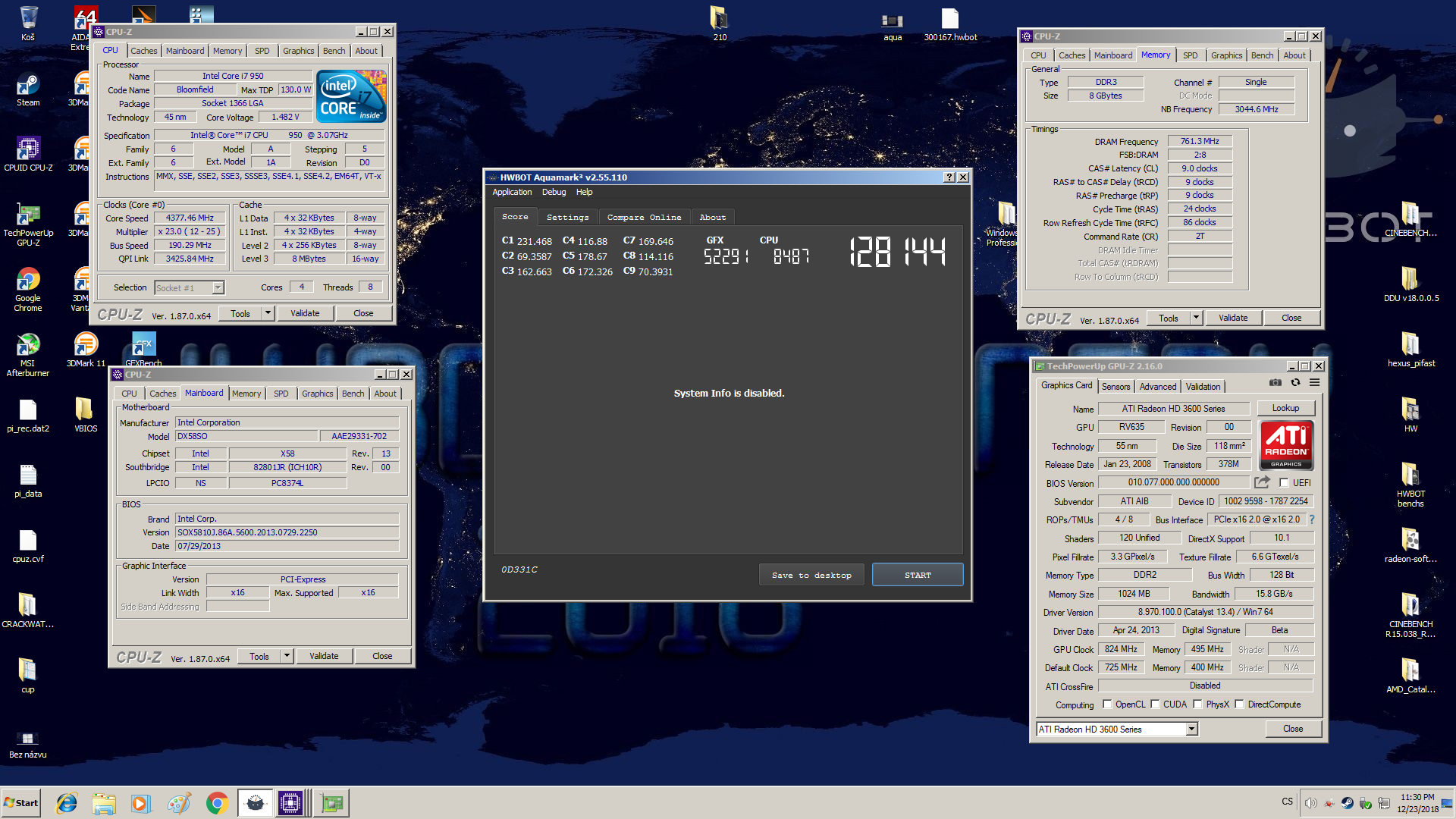Click the volume speaker tray icon
The width and height of the screenshot is (1456, 819).
point(1310,803)
